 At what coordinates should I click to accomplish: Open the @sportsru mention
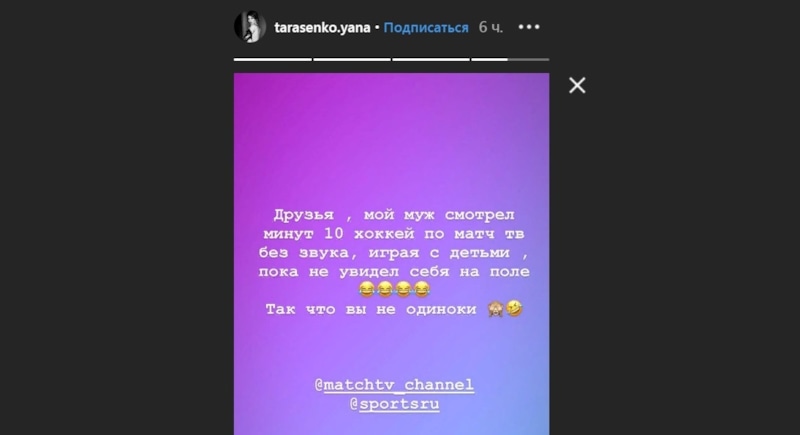[x=394, y=404]
